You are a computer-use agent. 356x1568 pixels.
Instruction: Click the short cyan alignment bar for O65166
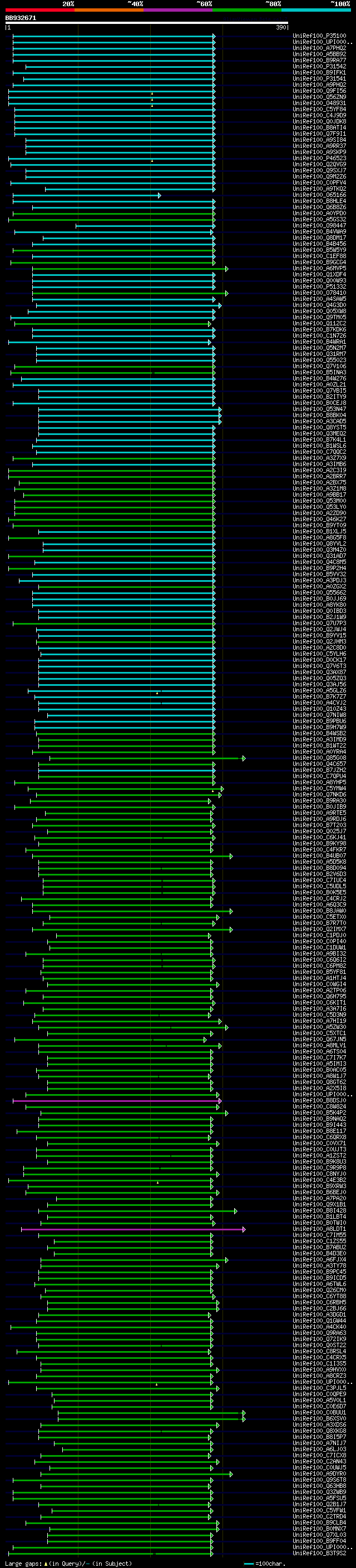pyautogui.click(x=86, y=195)
